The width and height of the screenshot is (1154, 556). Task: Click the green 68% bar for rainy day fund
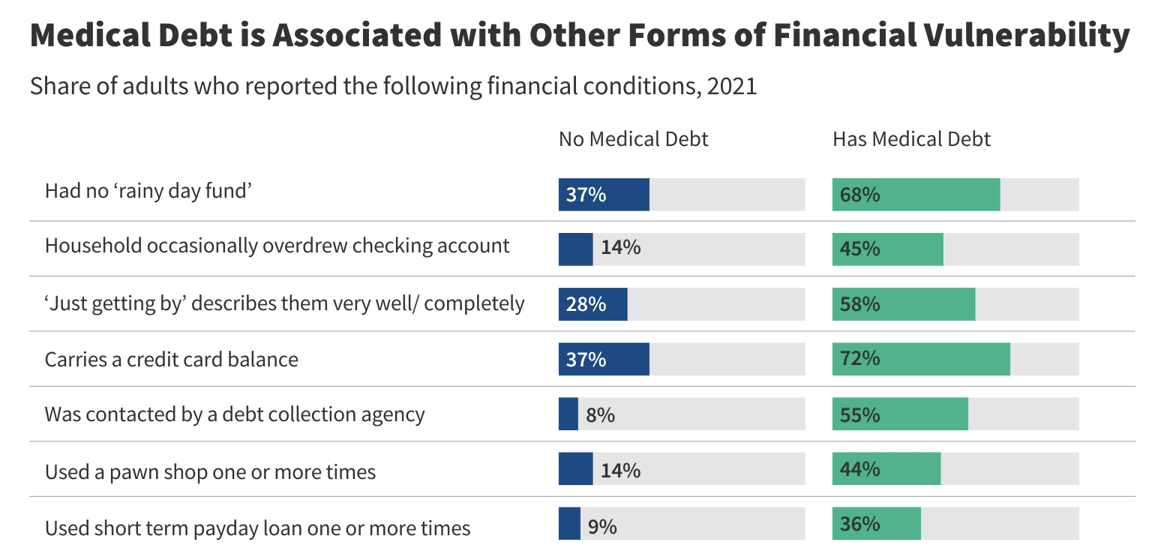[x=915, y=195]
